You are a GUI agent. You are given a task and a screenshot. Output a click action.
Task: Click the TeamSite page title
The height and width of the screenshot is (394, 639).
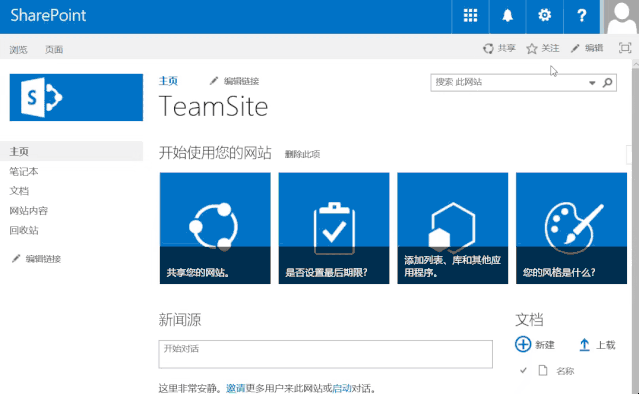213,106
